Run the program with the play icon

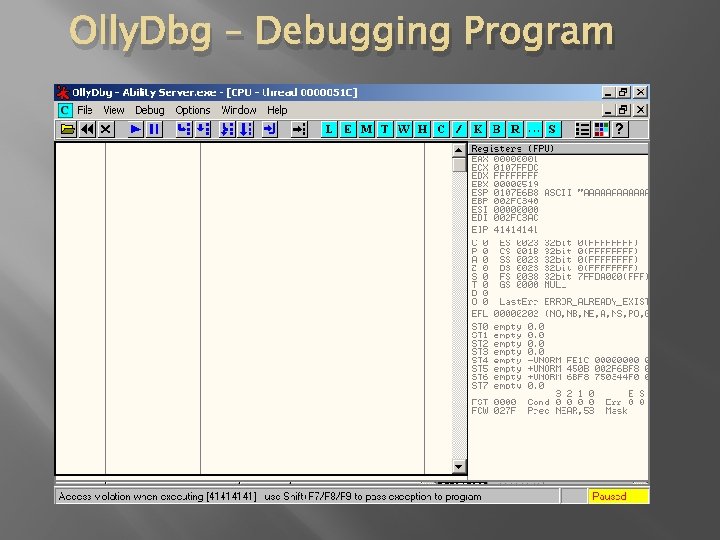(135, 129)
